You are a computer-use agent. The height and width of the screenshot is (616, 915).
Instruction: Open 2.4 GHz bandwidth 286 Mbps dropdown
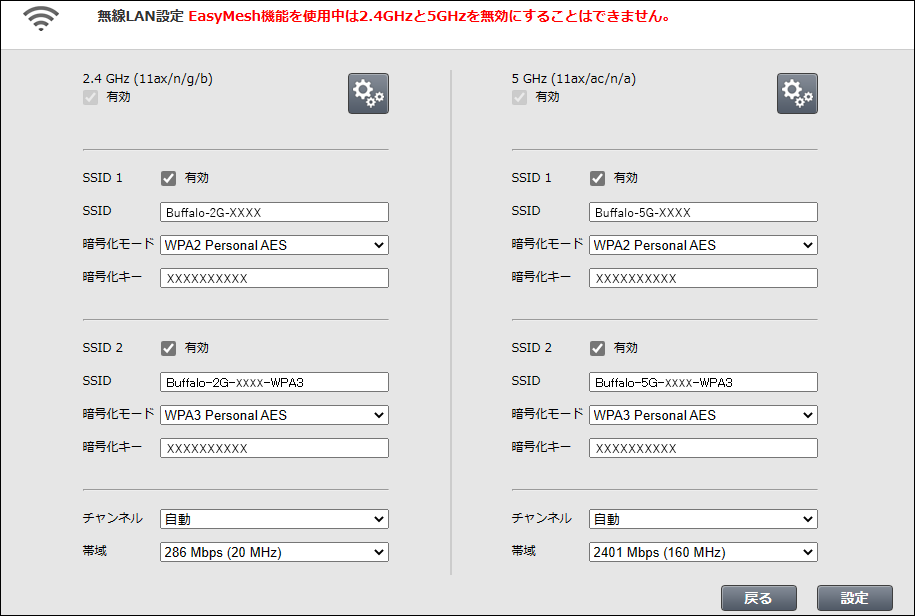[x=274, y=552]
